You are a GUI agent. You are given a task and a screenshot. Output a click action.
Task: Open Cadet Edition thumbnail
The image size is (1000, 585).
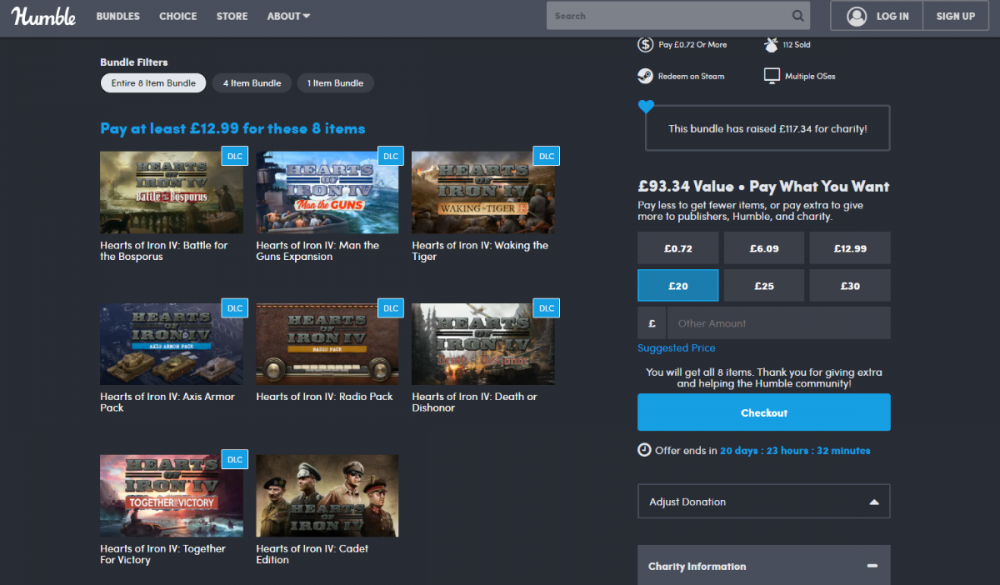coord(327,496)
